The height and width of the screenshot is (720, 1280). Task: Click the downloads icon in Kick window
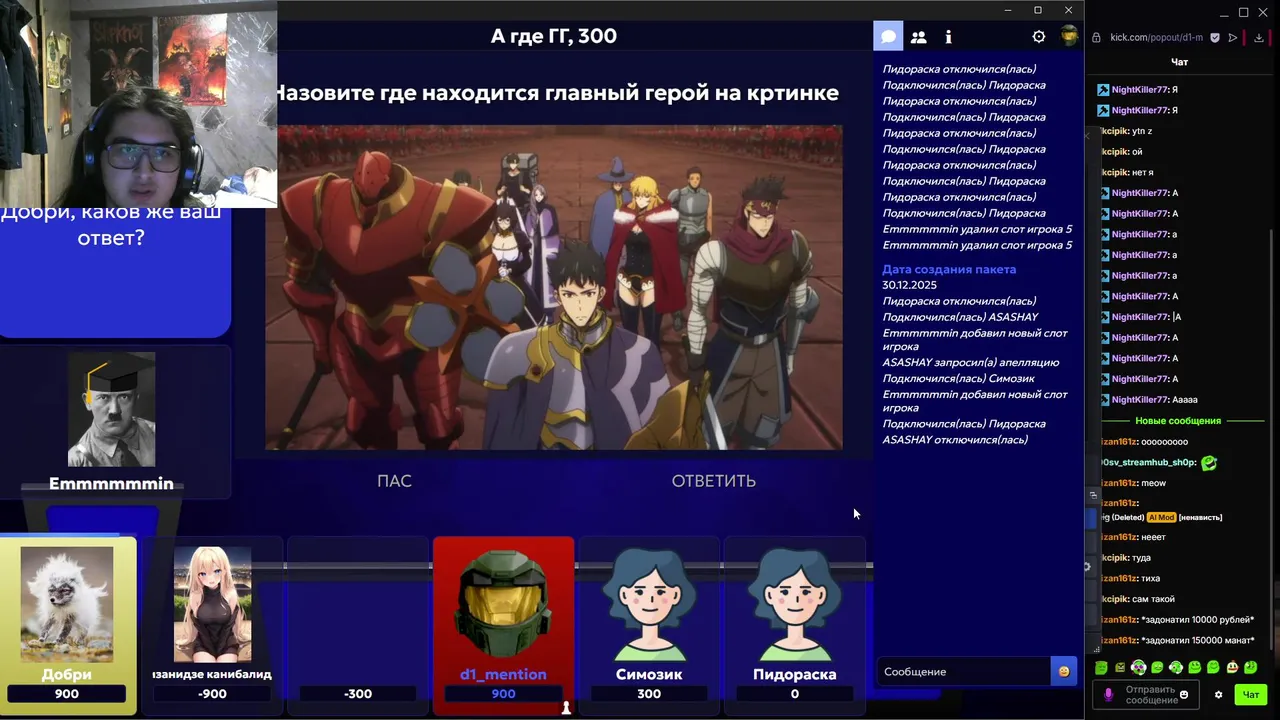[x=1259, y=37]
